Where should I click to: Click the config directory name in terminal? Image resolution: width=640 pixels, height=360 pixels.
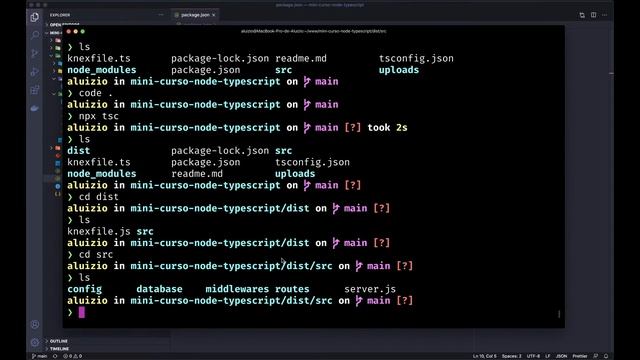[84, 289]
